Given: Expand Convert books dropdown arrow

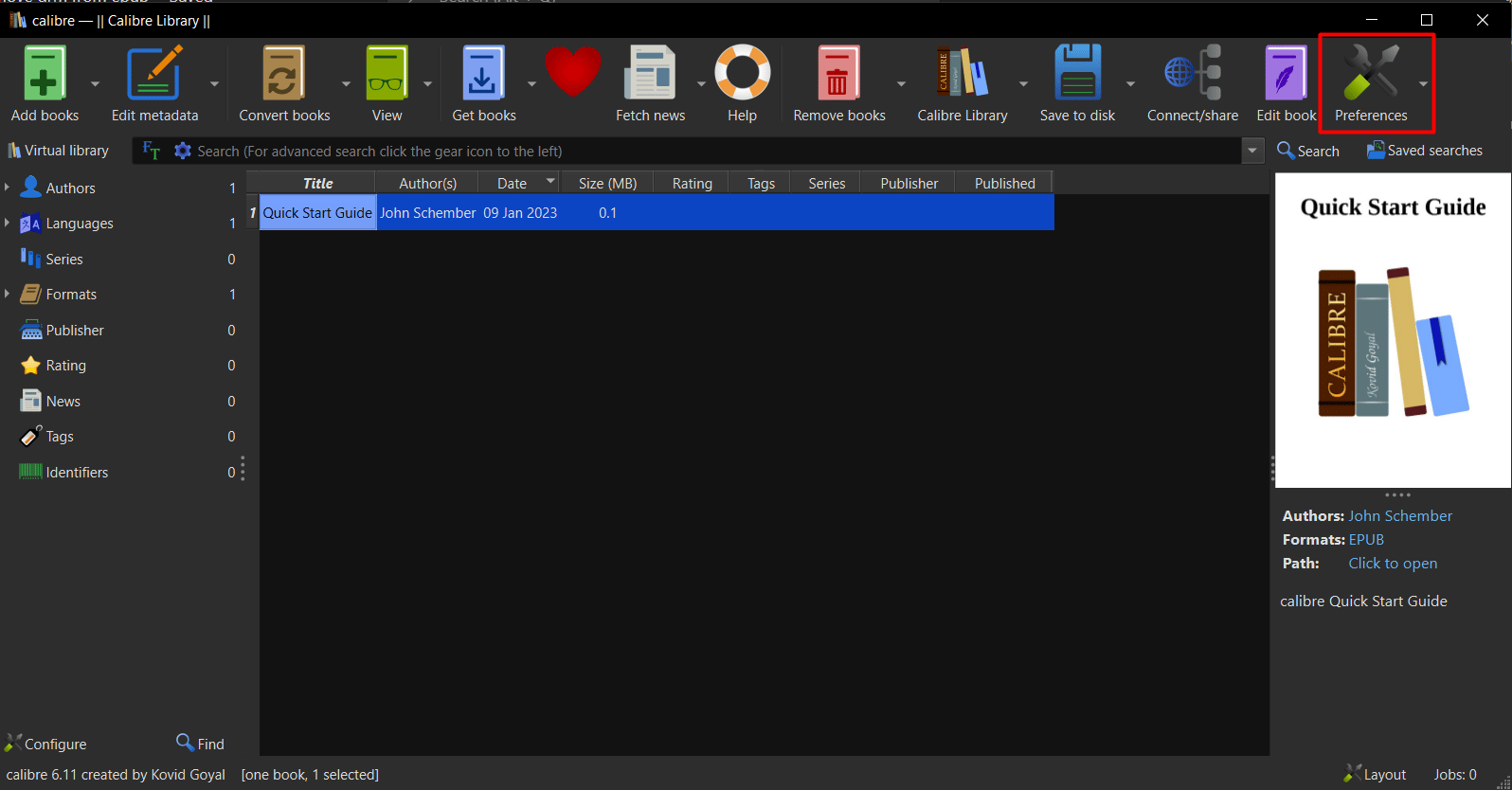Looking at the screenshot, I should pos(346,84).
